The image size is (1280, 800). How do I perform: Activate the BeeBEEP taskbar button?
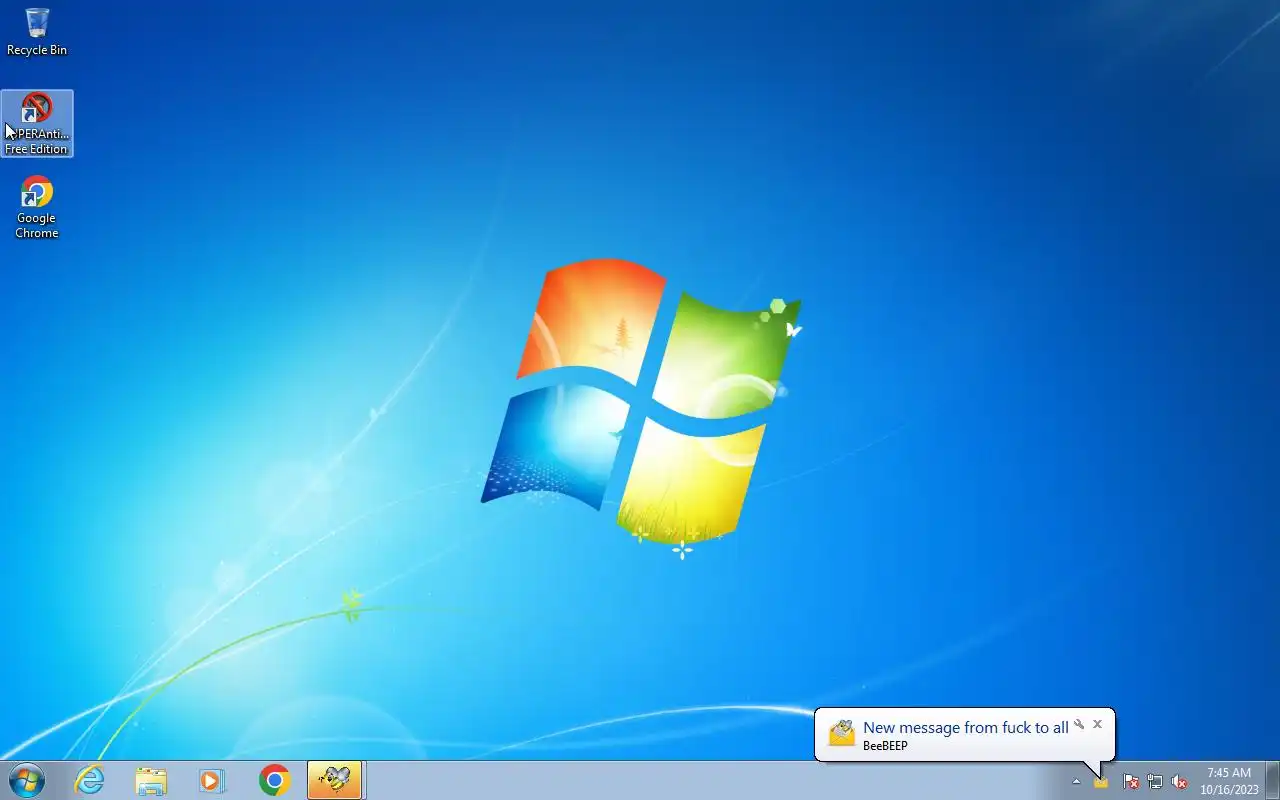coord(335,780)
